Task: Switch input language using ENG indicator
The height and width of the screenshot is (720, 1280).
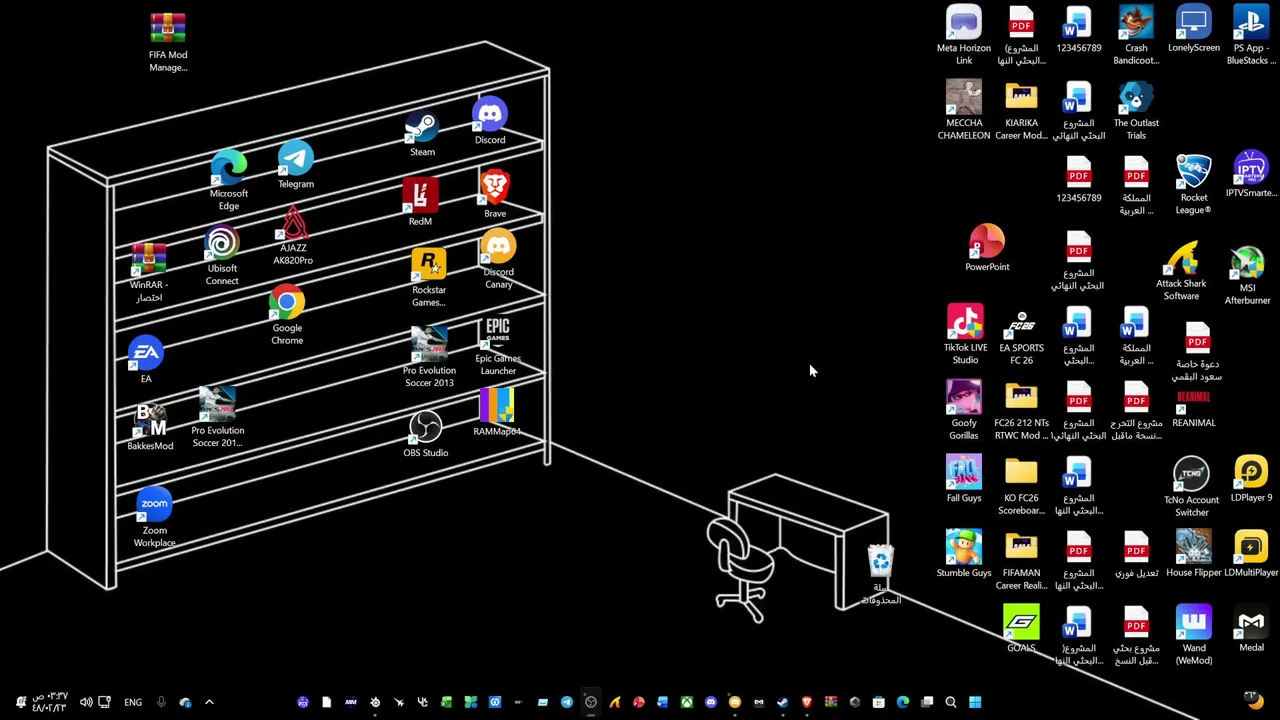Action: pos(133,702)
